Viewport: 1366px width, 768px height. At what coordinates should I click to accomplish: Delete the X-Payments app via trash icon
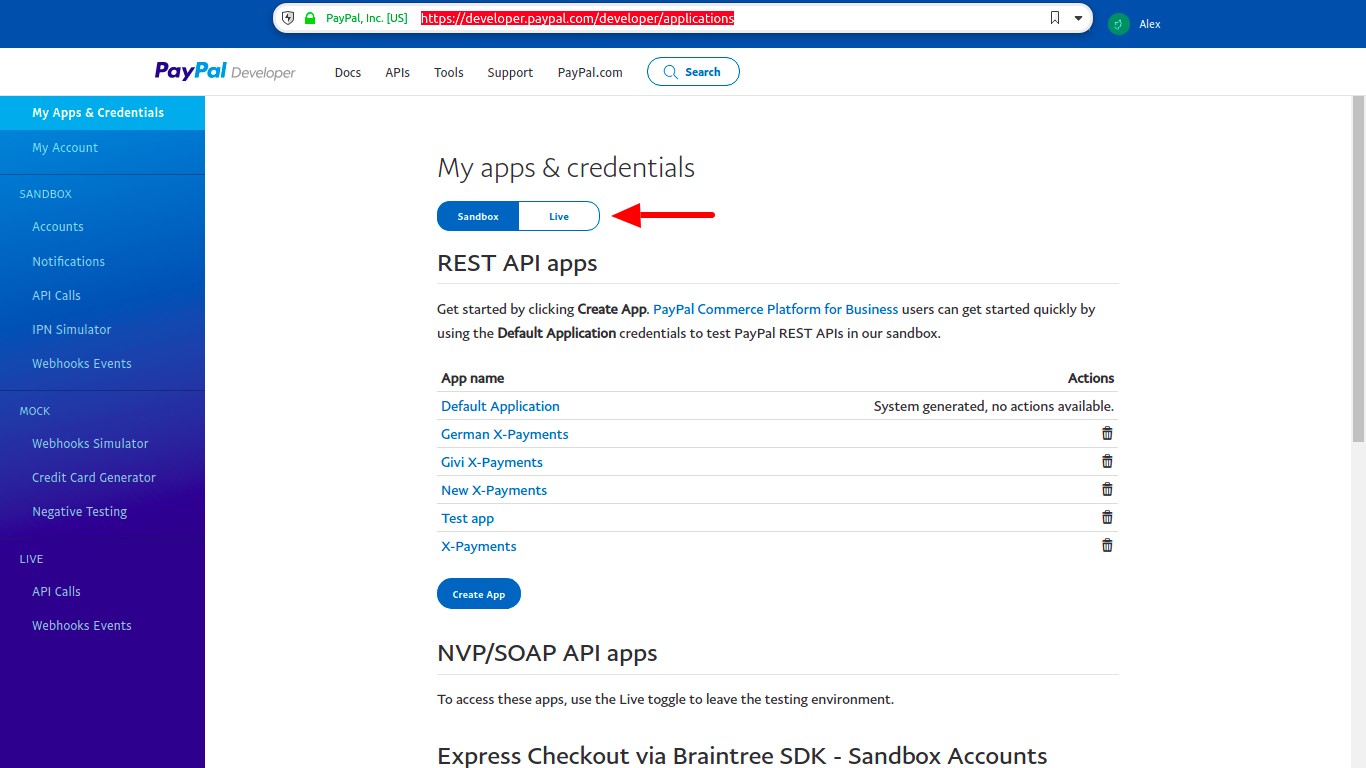tap(1107, 545)
